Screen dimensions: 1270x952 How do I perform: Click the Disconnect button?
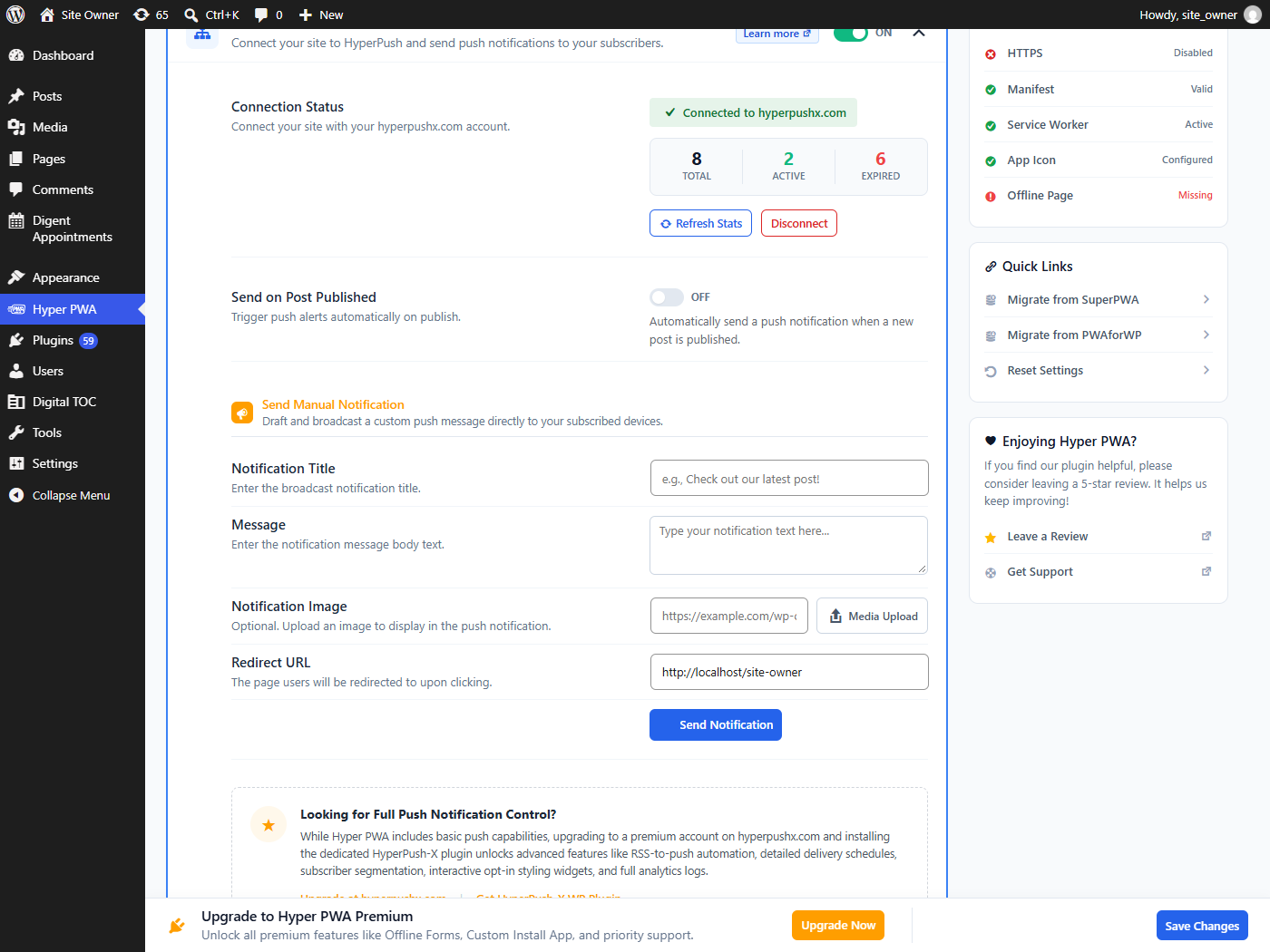click(799, 223)
